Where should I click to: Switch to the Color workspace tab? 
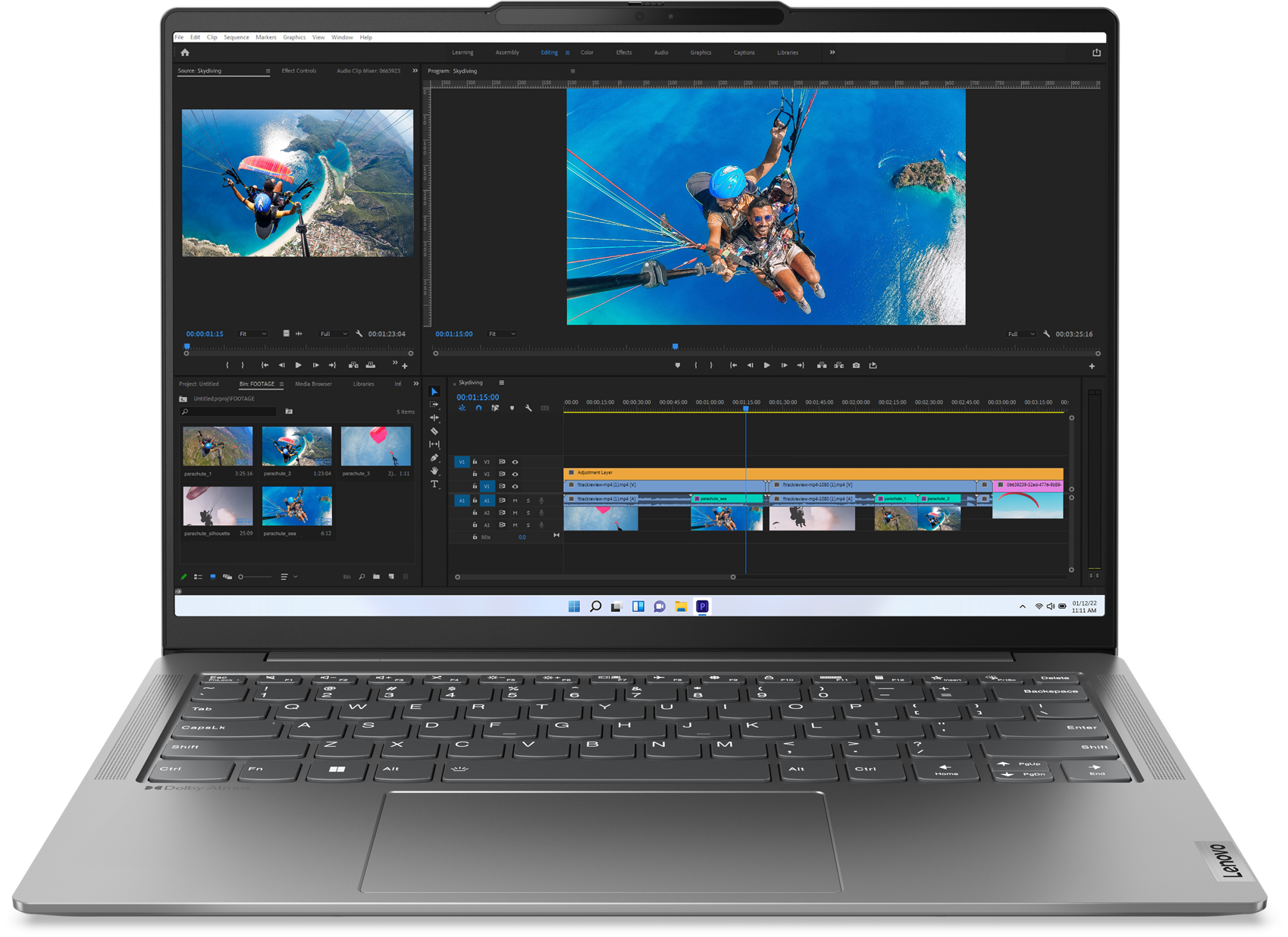(x=587, y=52)
